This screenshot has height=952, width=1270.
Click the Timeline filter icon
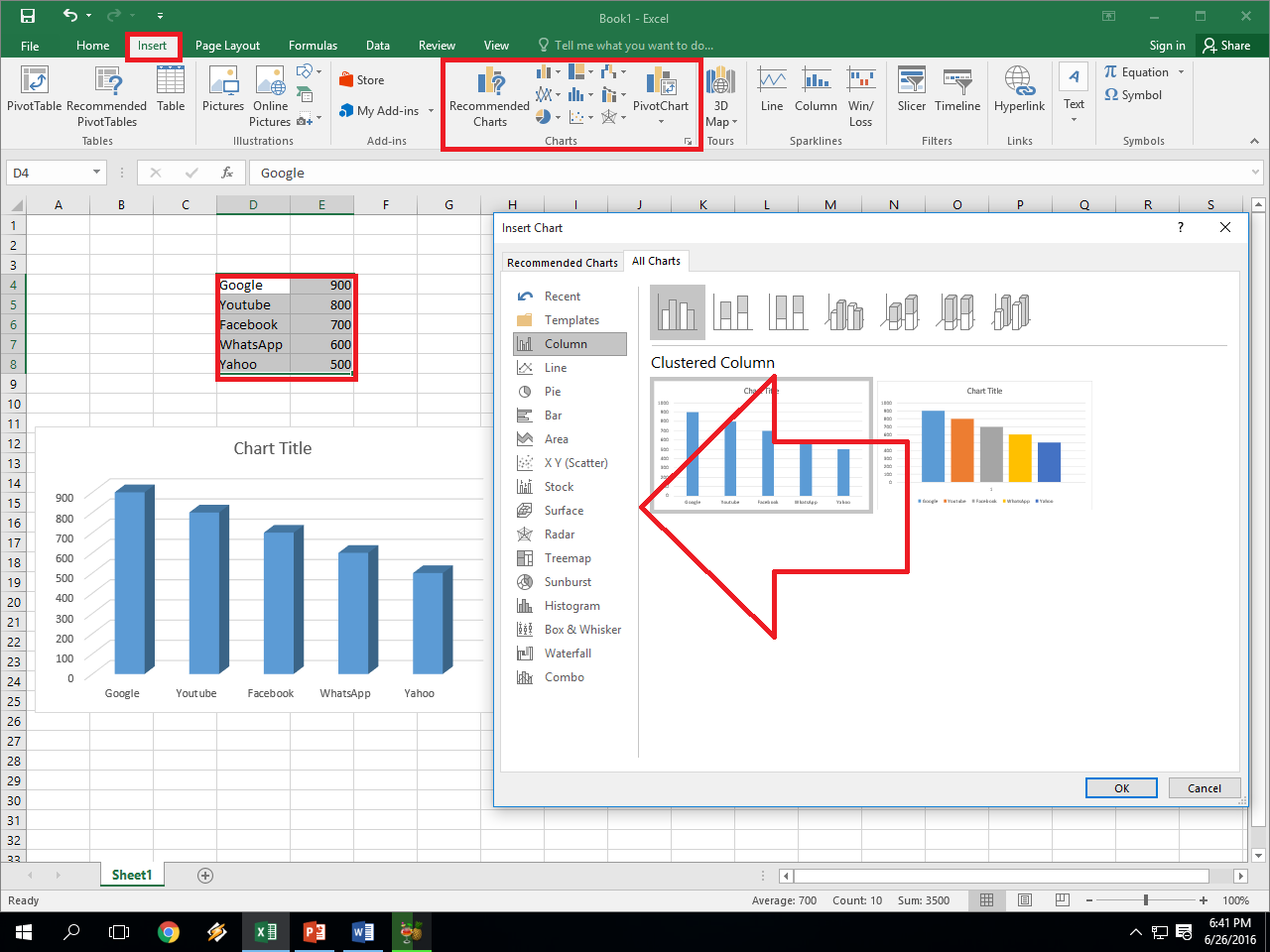click(x=957, y=89)
